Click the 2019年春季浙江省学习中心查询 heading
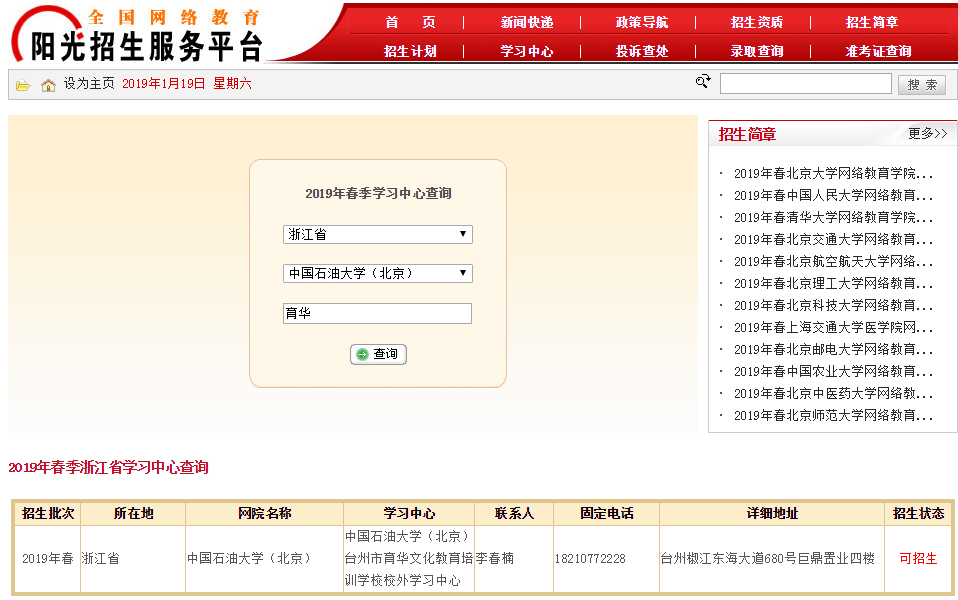The width and height of the screenshot is (958, 600). coord(108,468)
